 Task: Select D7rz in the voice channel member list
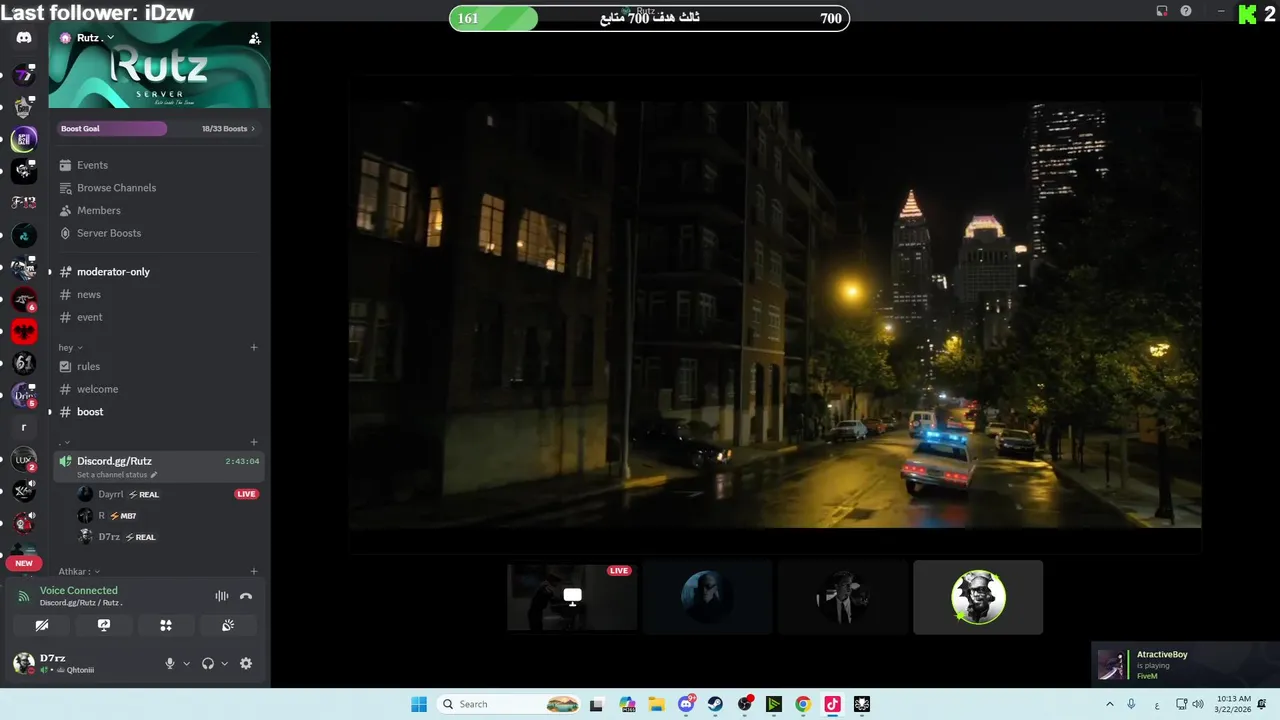pyautogui.click(x=160, y=537)
